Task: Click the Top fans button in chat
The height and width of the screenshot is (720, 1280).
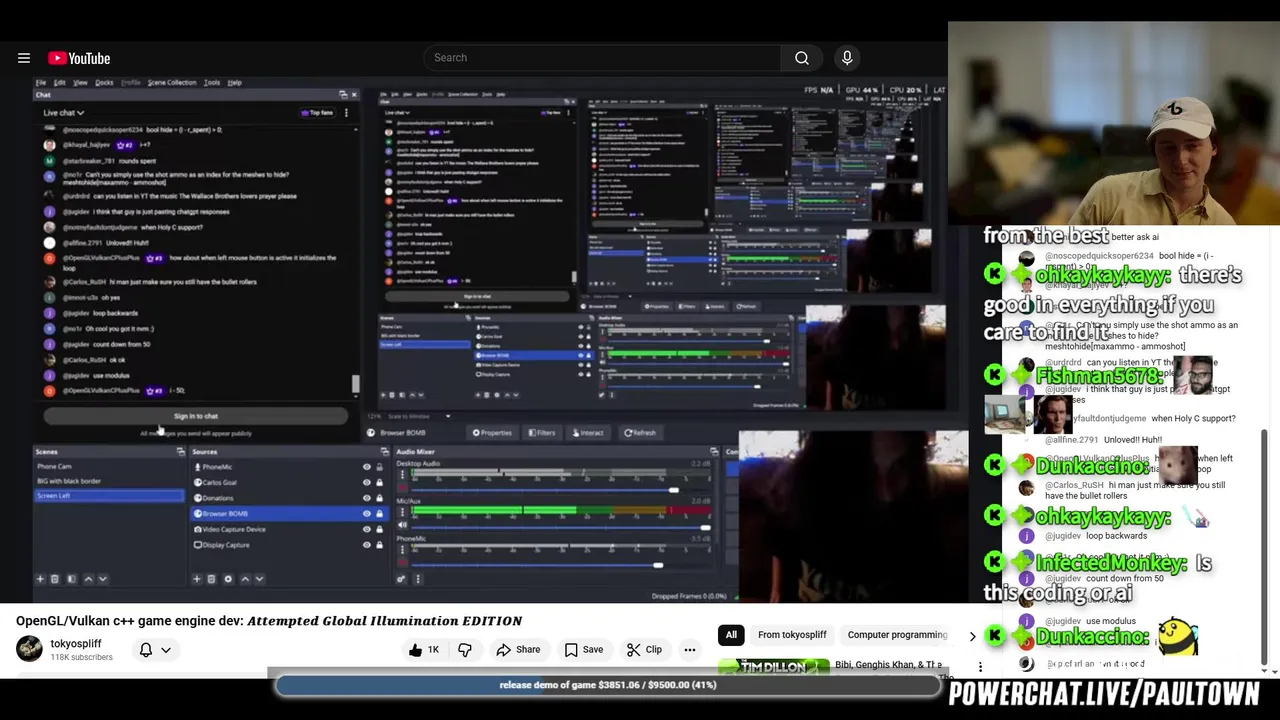Action: click(317, 113)
